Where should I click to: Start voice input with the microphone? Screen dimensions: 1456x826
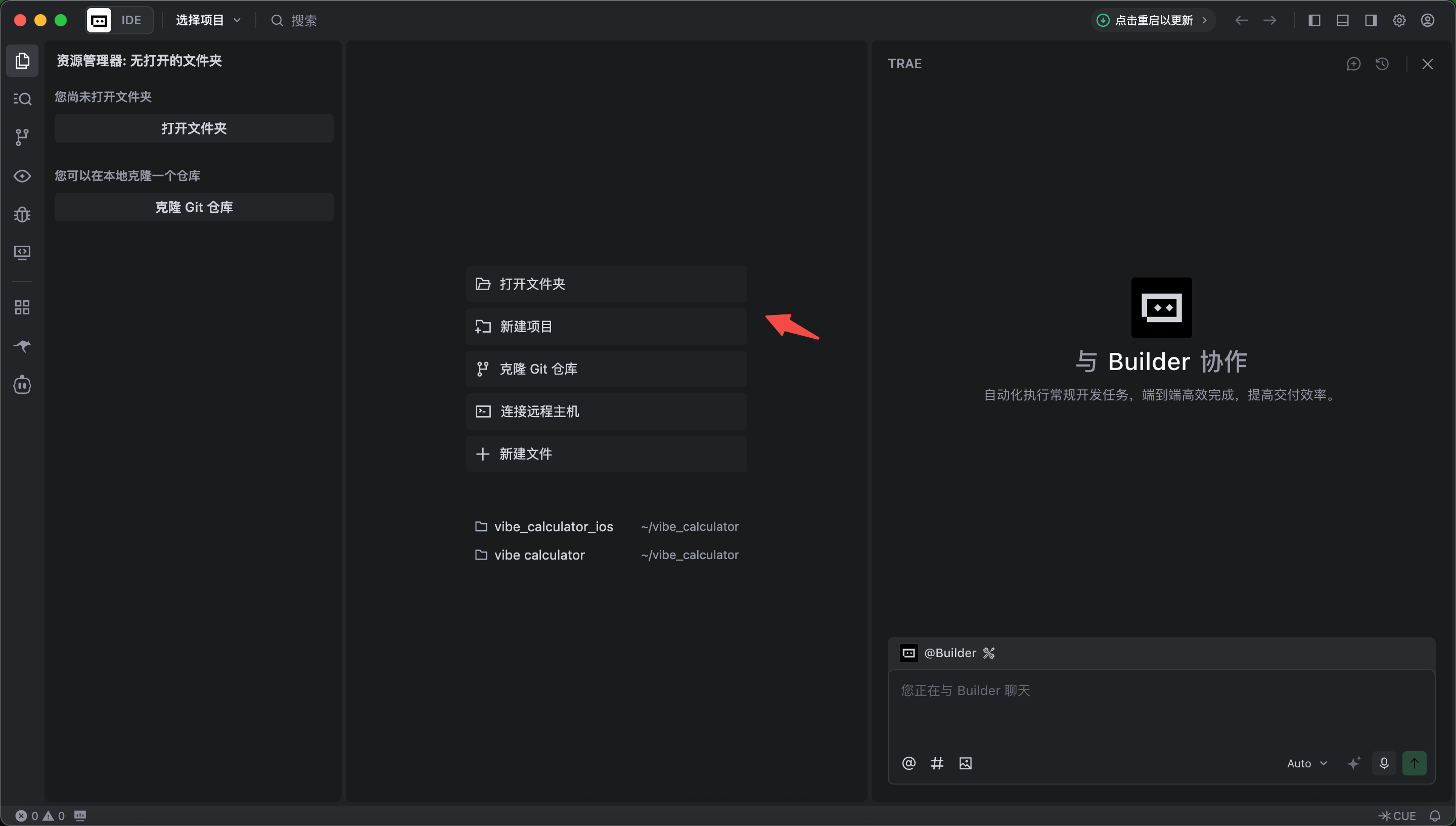click(x=1384, y=763)
